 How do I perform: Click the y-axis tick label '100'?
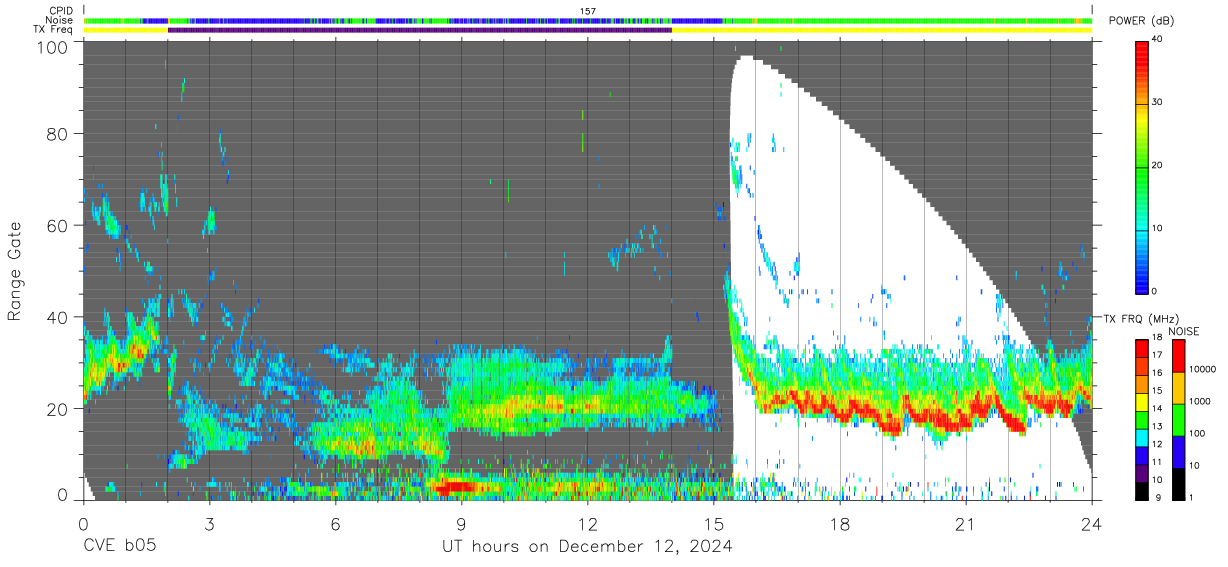(52, 47)
